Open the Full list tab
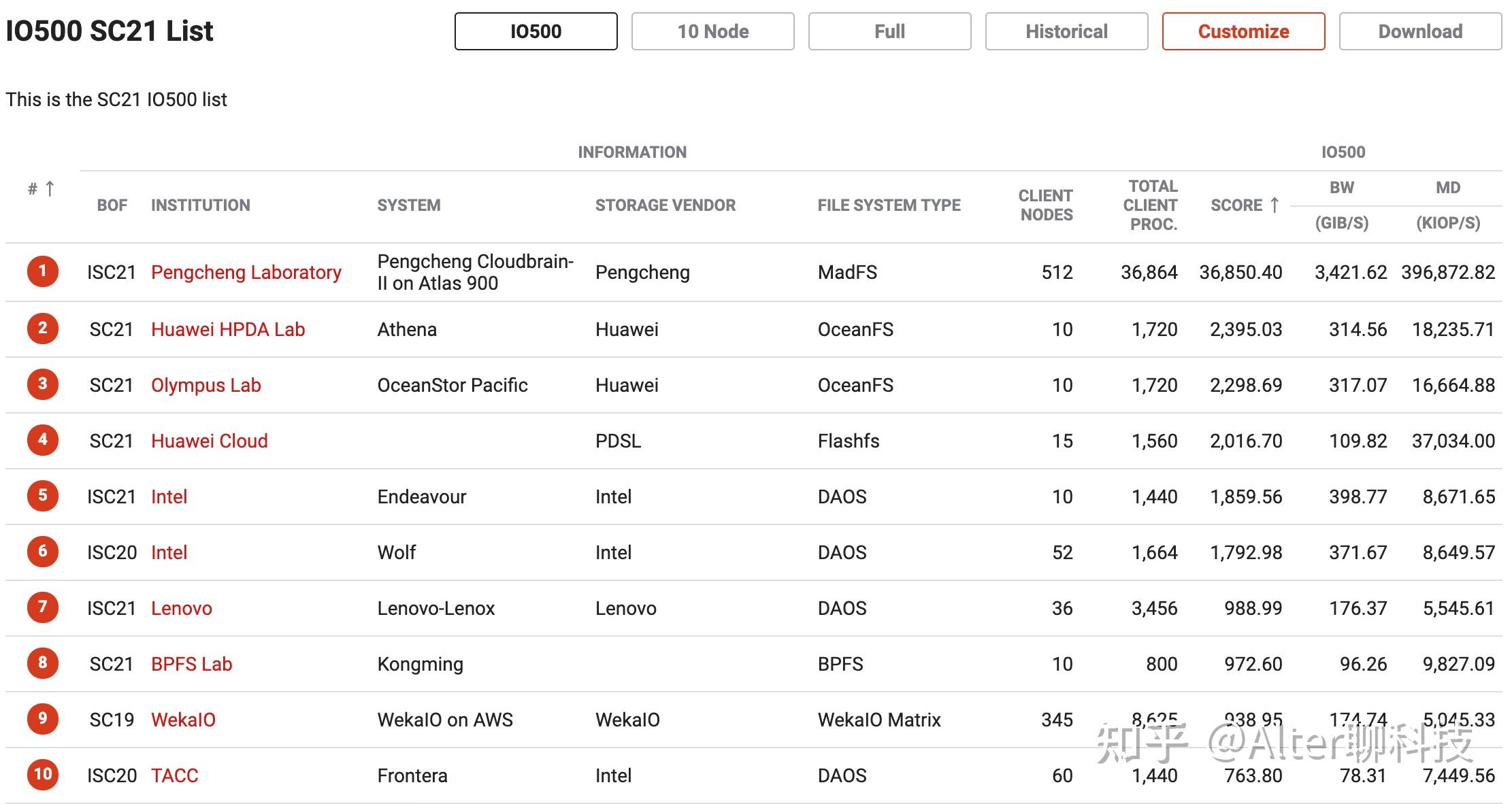 (x=889, y=31)
